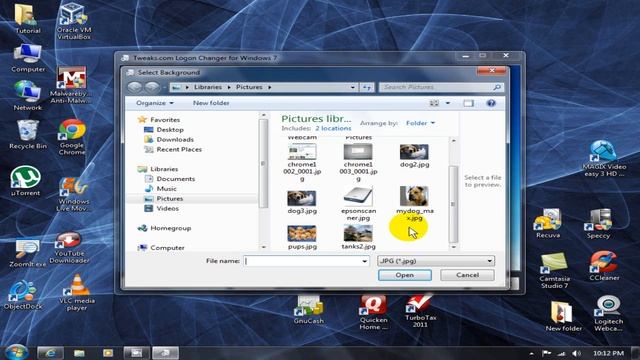Refresh the Pictures location

[x=367, y=87]
